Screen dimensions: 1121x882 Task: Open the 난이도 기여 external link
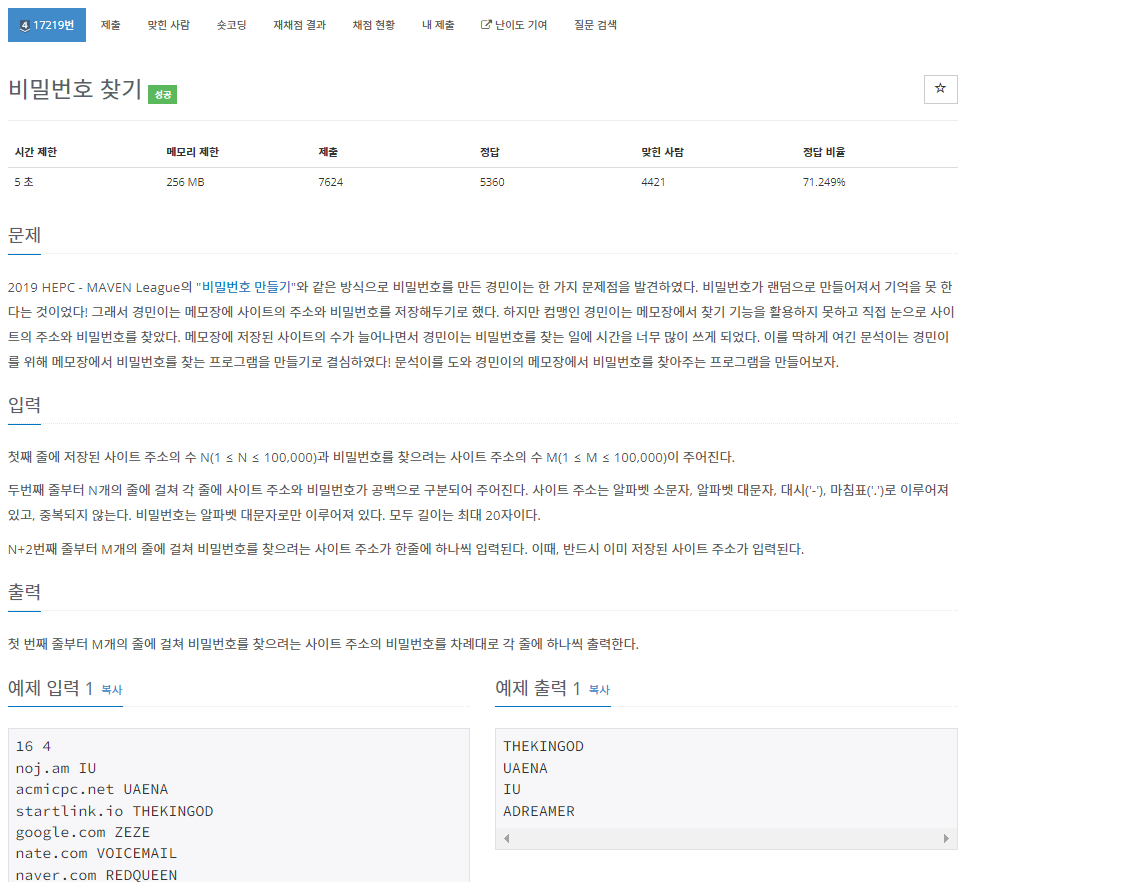pyautogui.click(x=514, y=25)
